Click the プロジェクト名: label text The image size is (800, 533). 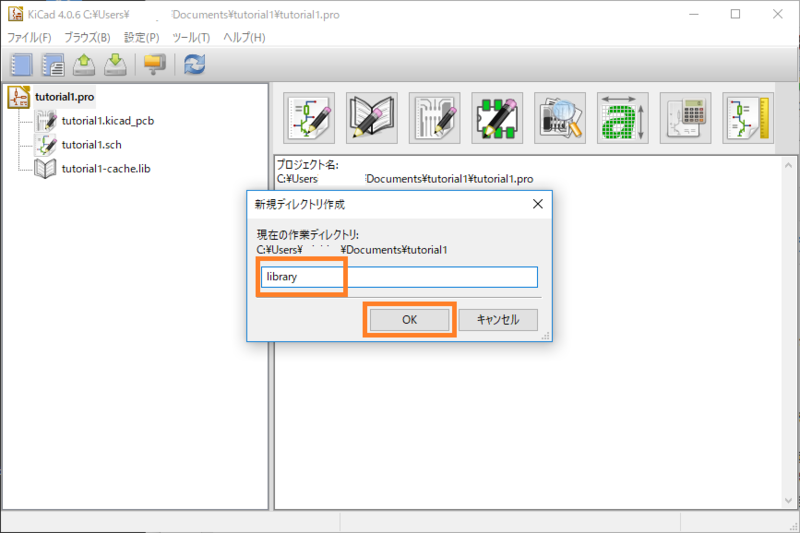[x=308, y=165]
